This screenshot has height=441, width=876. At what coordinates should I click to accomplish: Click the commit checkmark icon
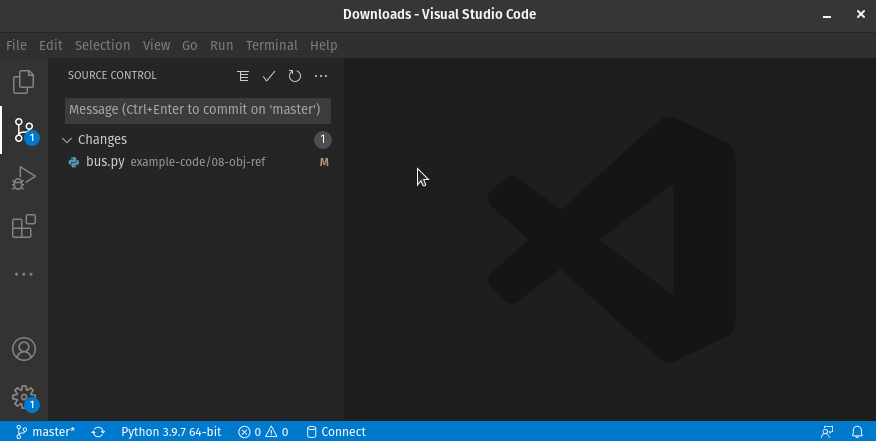tap(269, 76)
